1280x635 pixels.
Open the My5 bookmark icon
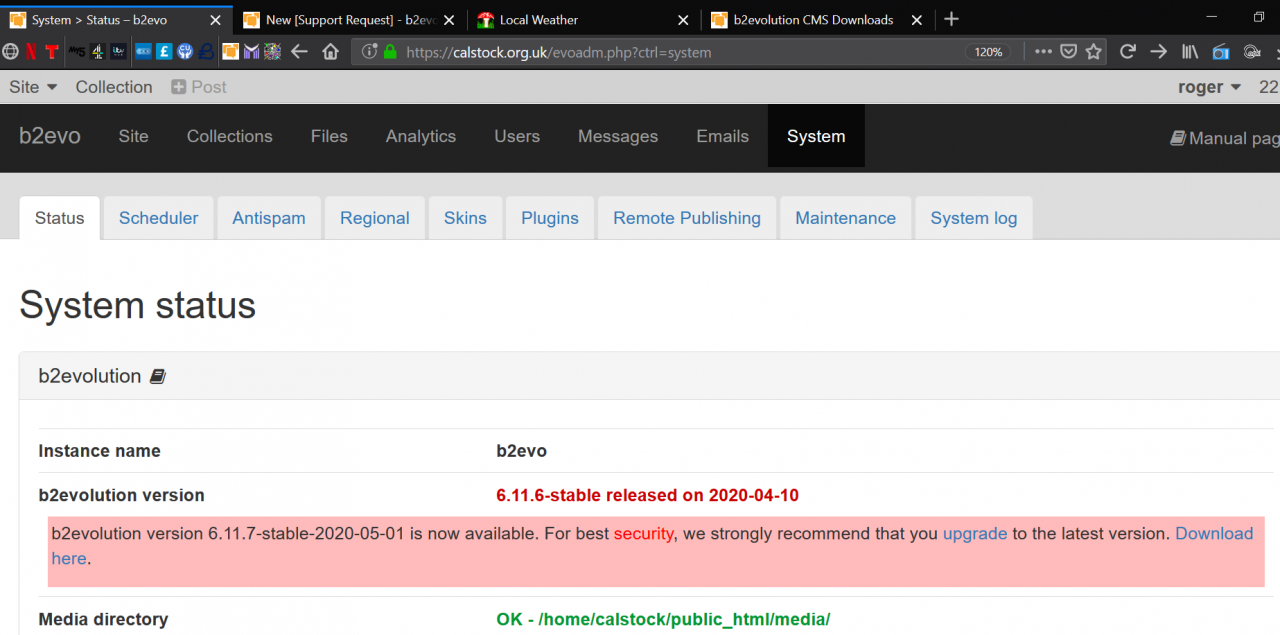[x=77, y=51]
